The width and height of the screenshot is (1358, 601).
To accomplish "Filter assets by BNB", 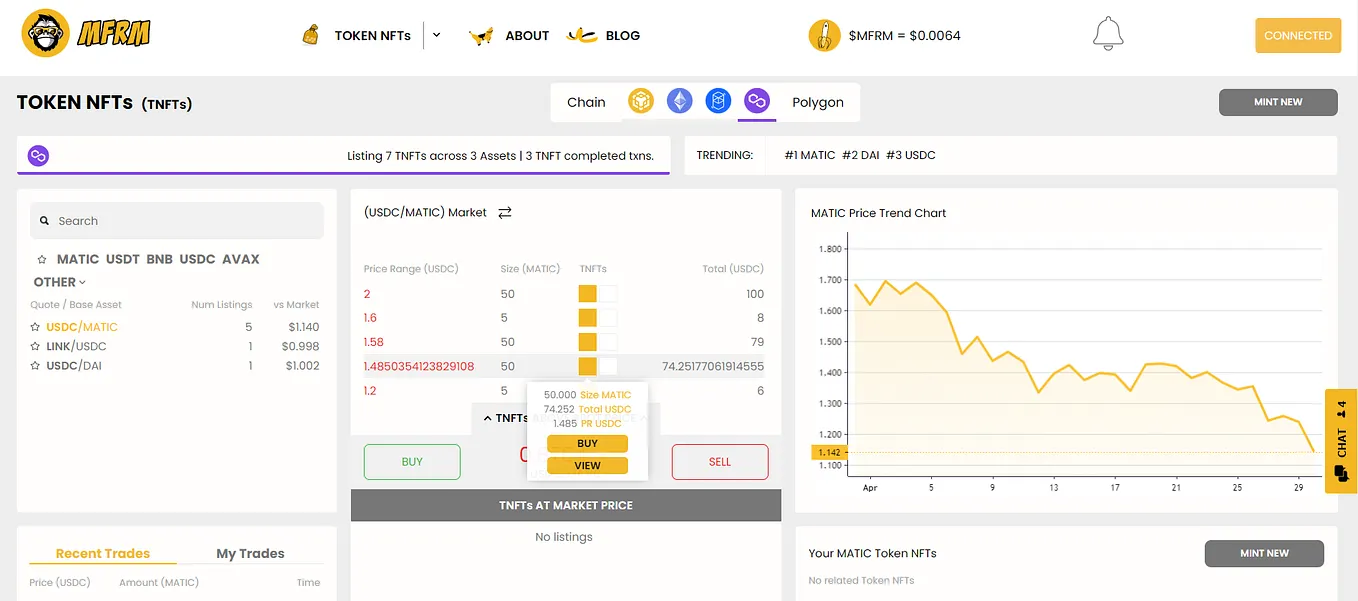I will [x=160, y=259].
